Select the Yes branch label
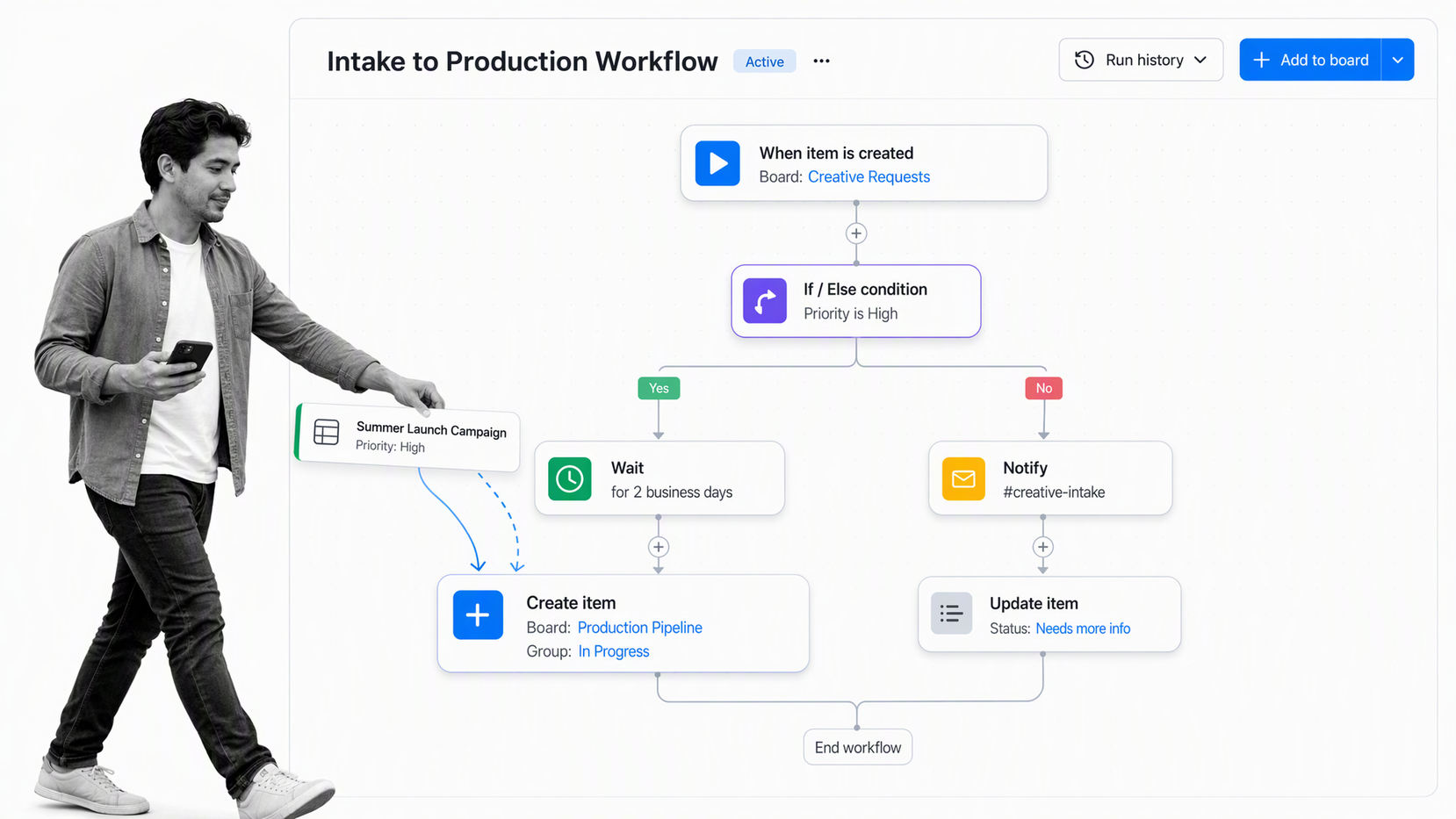This screenshot has height=819, width=1456. pos(659,388)
